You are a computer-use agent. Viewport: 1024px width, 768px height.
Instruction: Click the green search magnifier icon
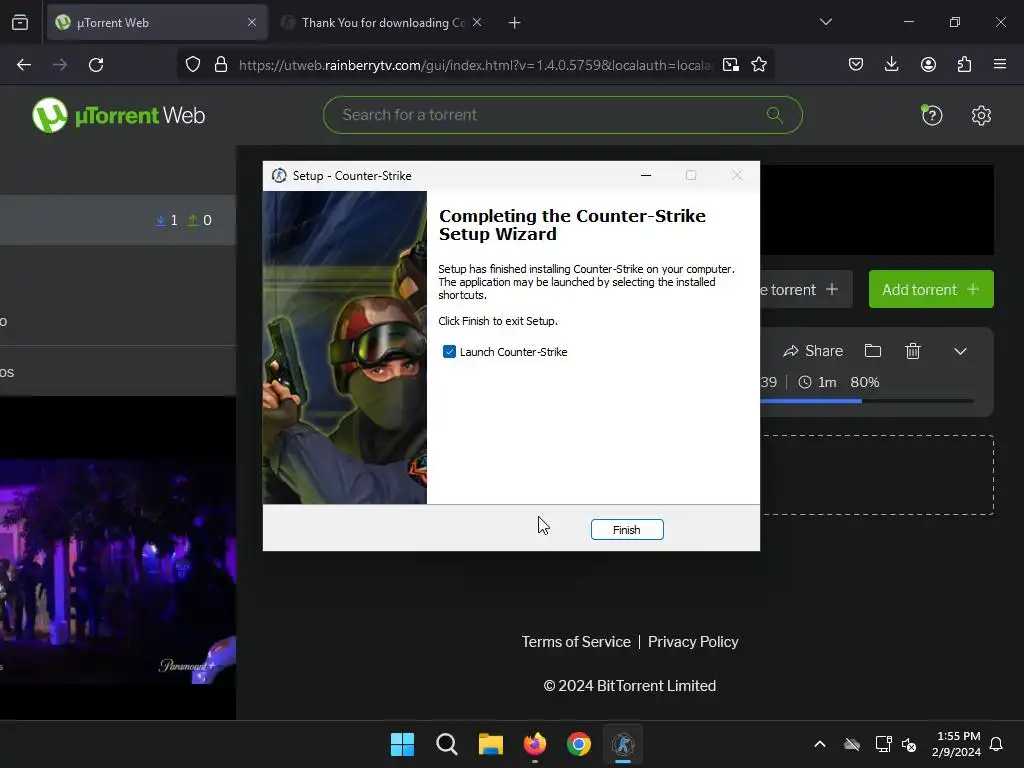click(x=775, y=115)
